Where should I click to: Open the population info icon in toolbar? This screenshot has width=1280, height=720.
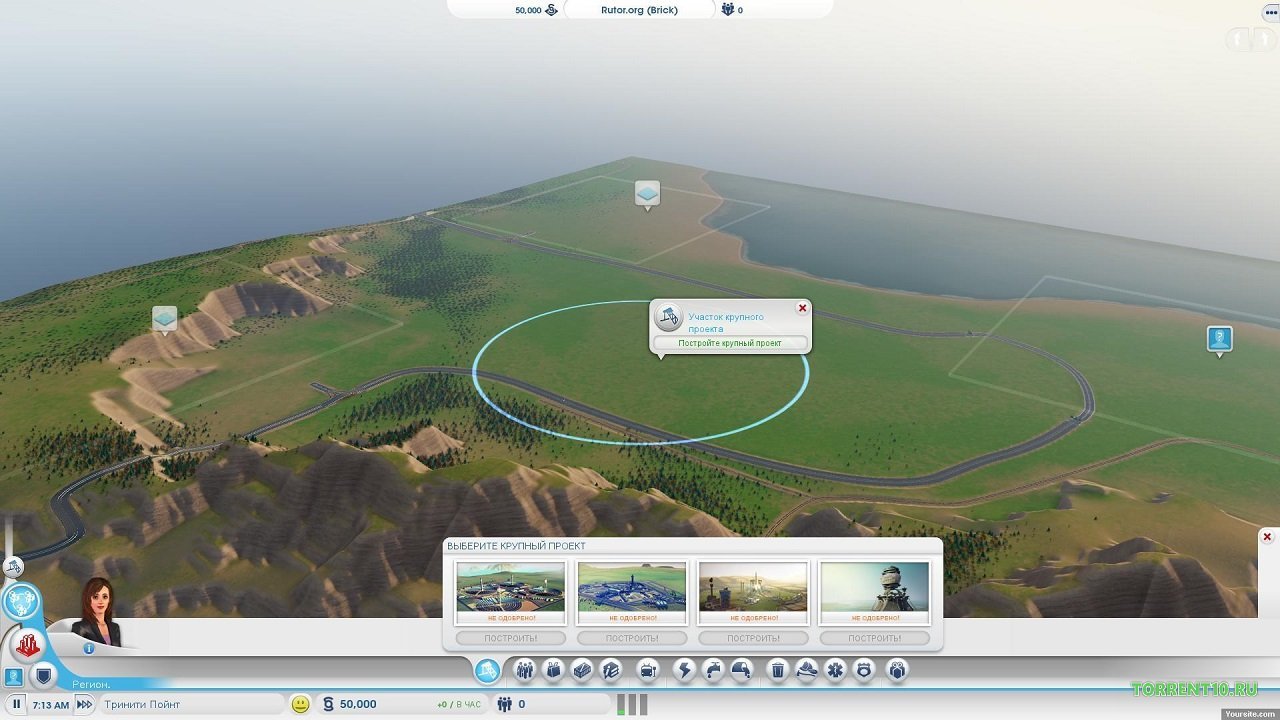coord(523,670)
